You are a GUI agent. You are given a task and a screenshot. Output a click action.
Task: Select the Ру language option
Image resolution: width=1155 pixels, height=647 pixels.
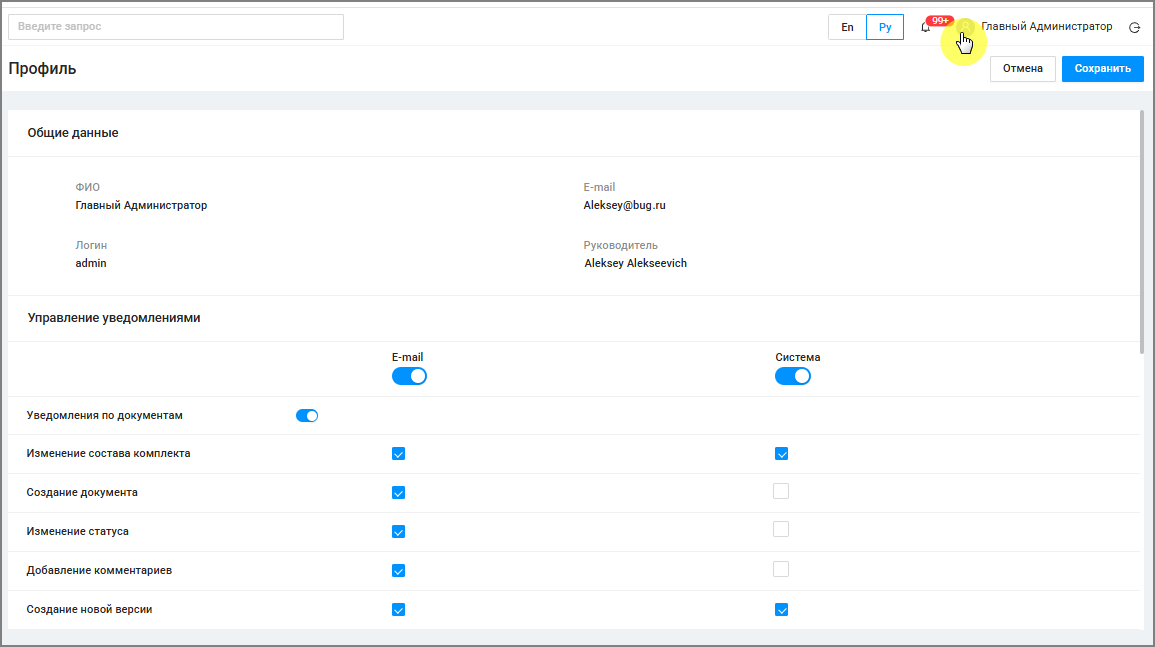tap(885, 27)
